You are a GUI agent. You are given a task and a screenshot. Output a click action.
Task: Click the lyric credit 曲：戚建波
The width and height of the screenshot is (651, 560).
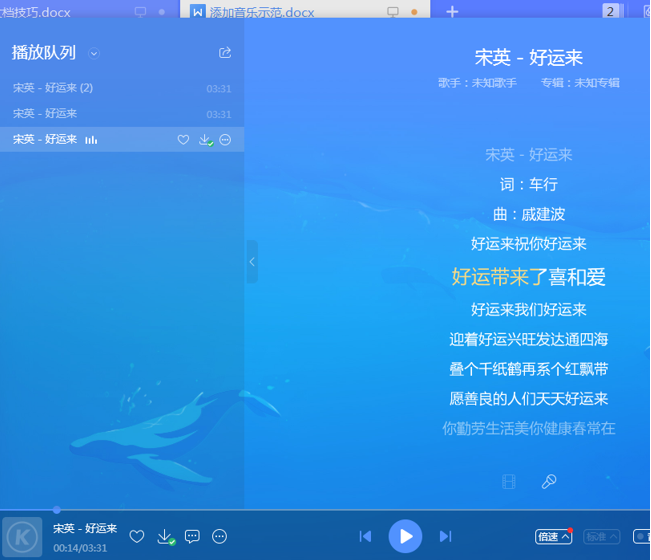tap(529, 215)
